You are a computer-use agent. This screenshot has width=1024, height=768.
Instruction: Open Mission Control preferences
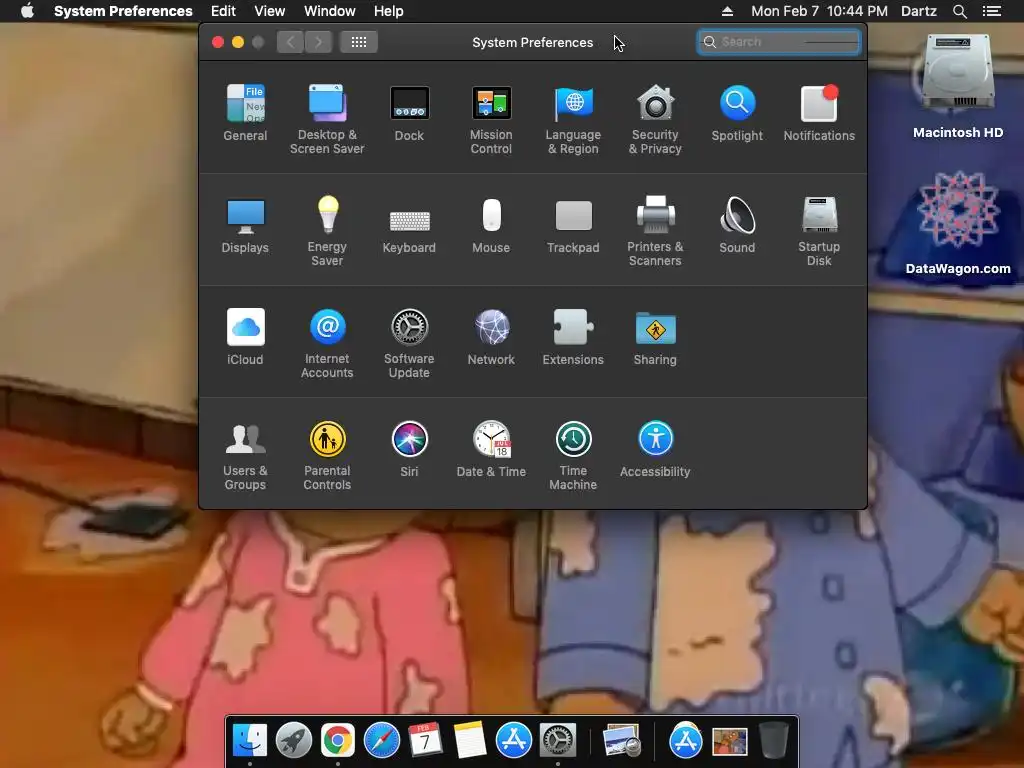click(x=491, y=120)
